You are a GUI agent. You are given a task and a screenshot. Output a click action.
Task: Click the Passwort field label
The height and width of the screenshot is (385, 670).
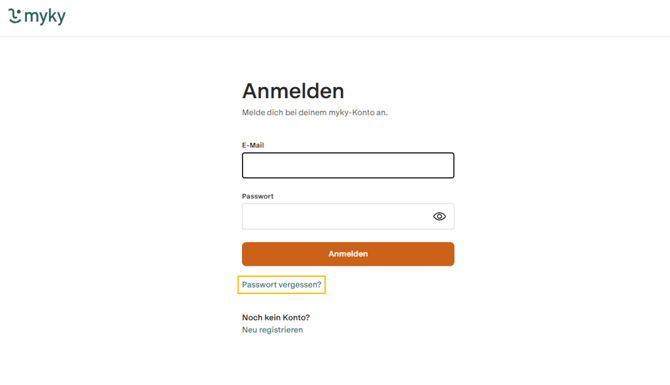tap(258, 196)
